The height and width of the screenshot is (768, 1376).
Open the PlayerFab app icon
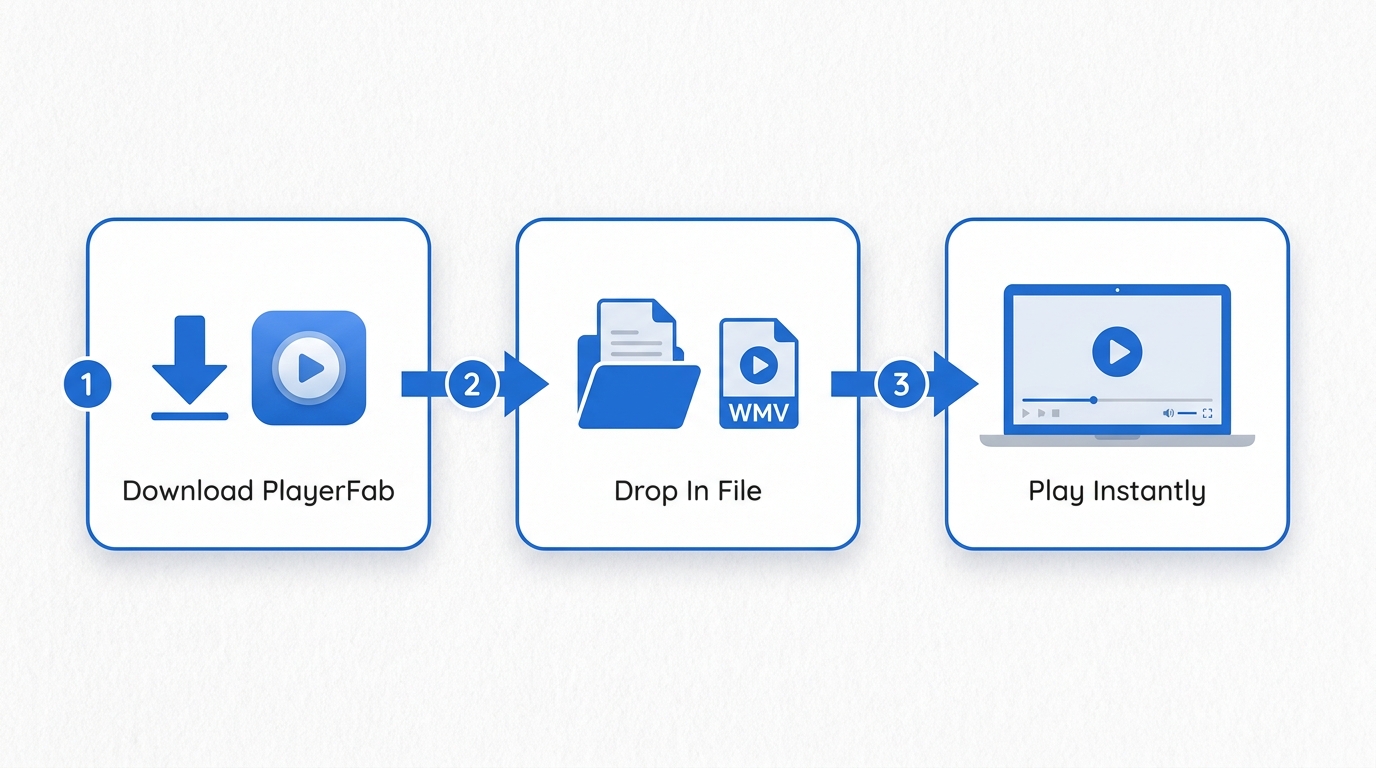tap(309, 368)
